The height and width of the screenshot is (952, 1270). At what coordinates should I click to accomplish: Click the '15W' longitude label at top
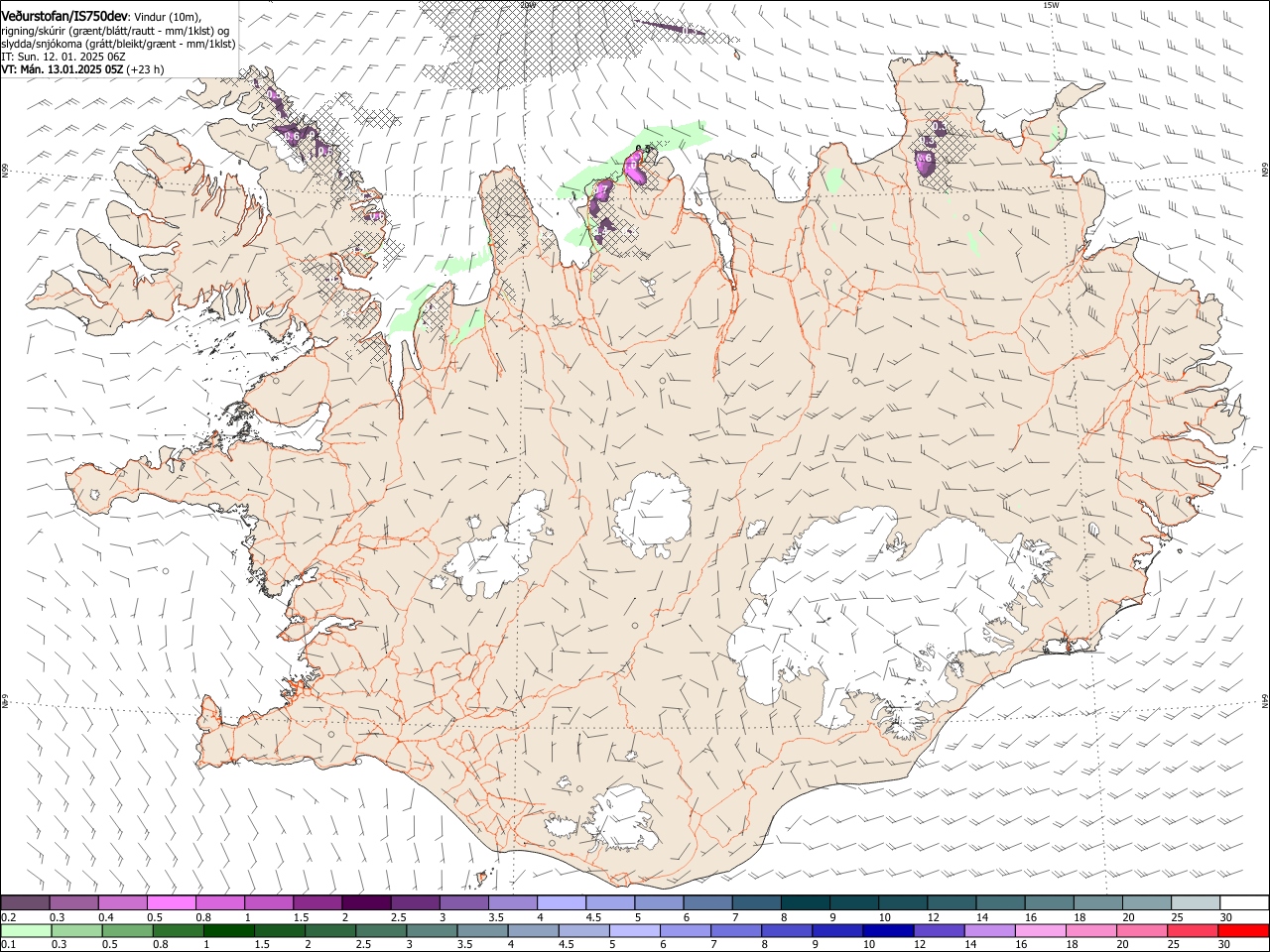pos(1051,5)
